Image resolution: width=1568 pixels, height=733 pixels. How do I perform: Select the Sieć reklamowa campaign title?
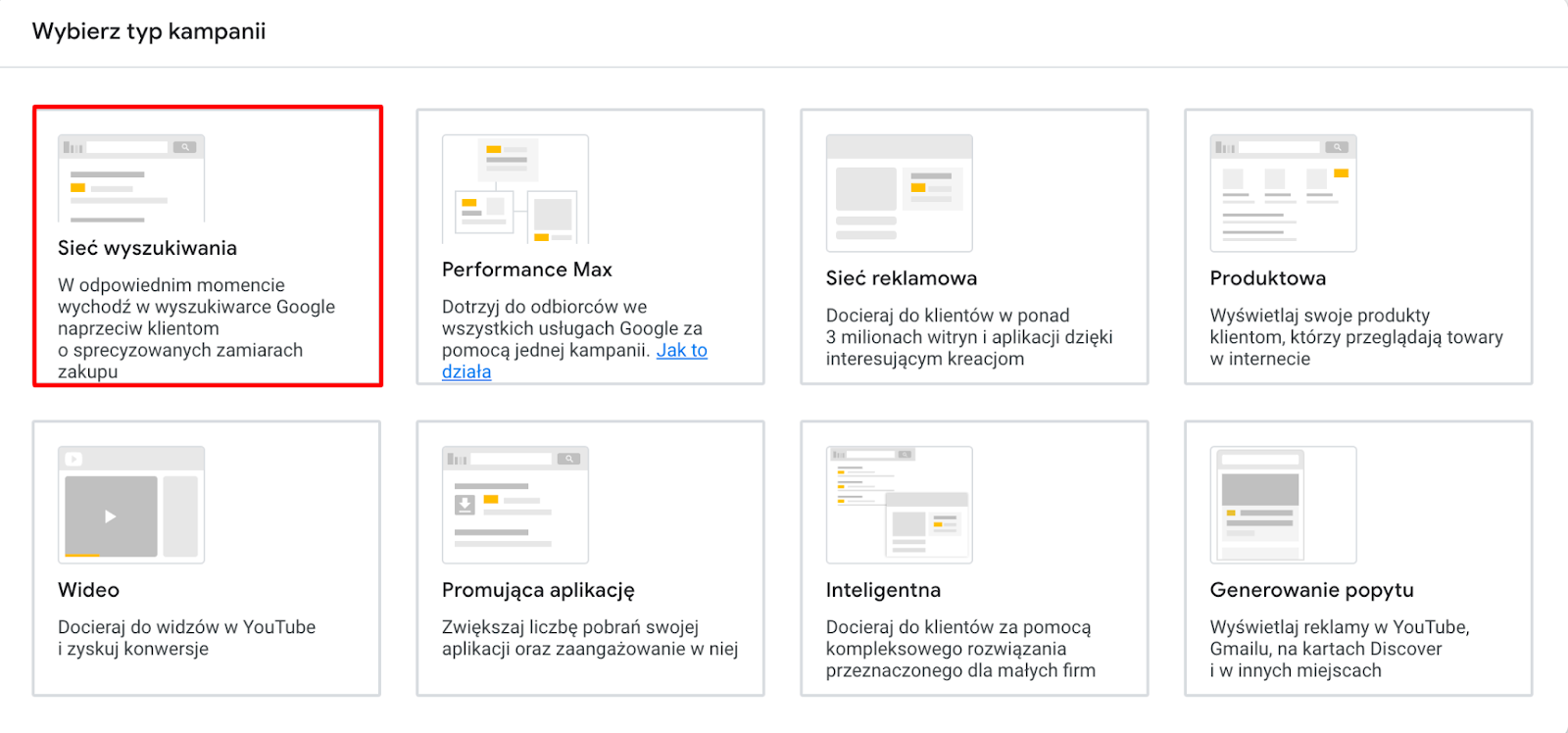(x=902, y=278)
